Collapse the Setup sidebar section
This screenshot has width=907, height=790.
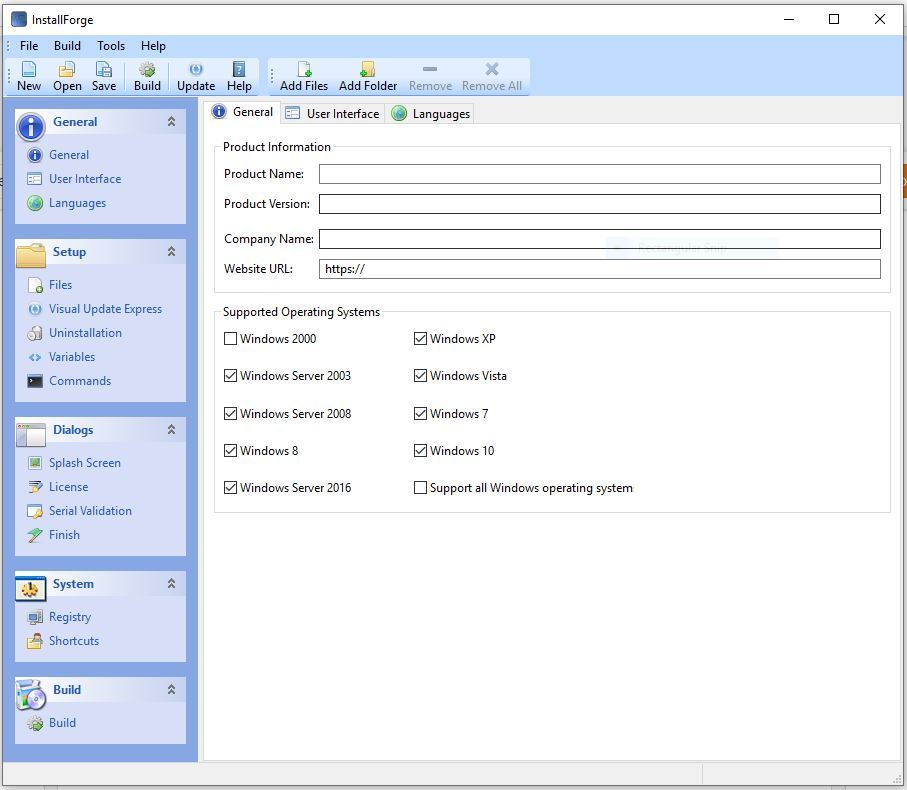tap(171, 252)
